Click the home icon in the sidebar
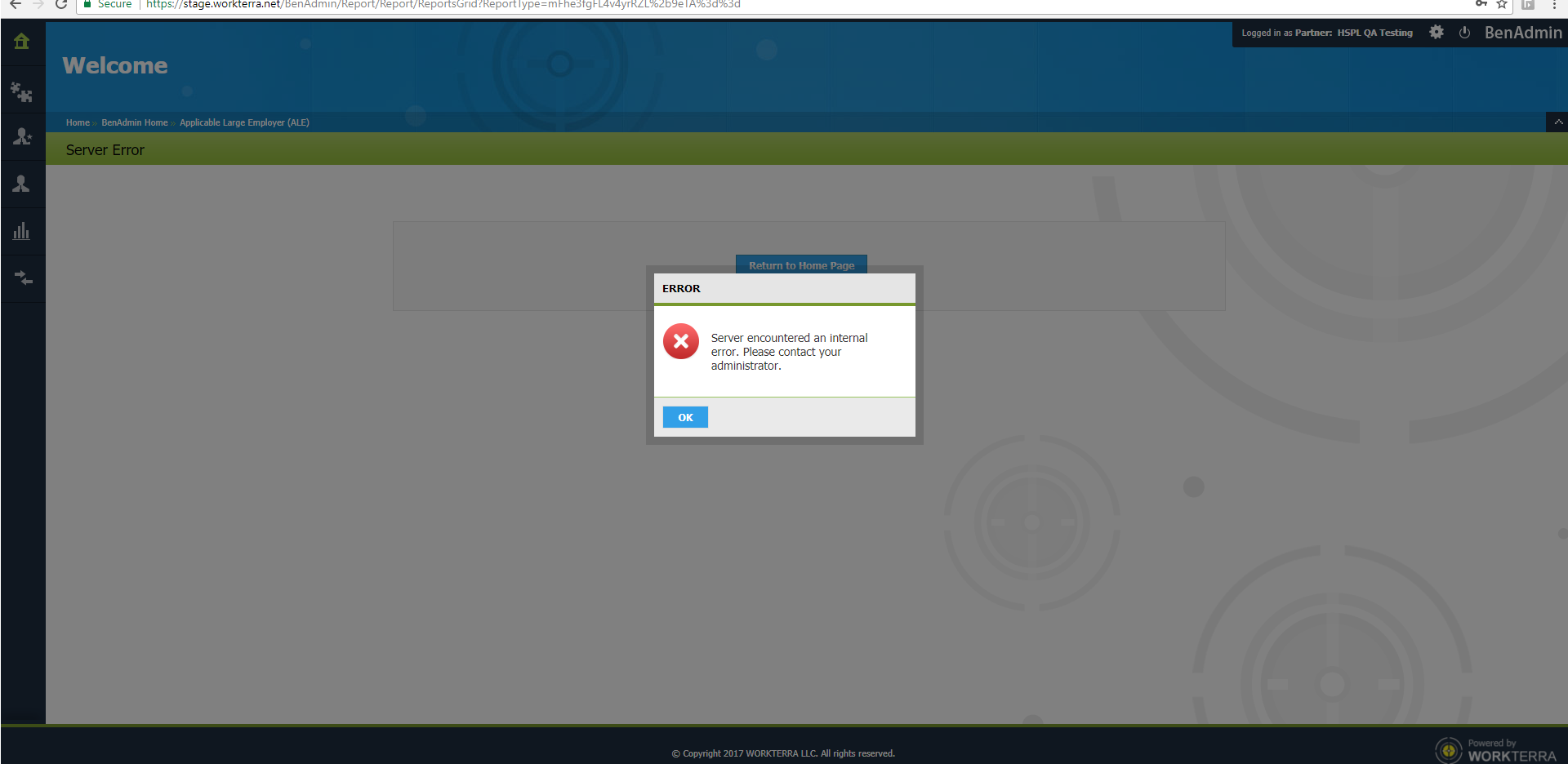The image size is (1568, 764). point(22,42)
